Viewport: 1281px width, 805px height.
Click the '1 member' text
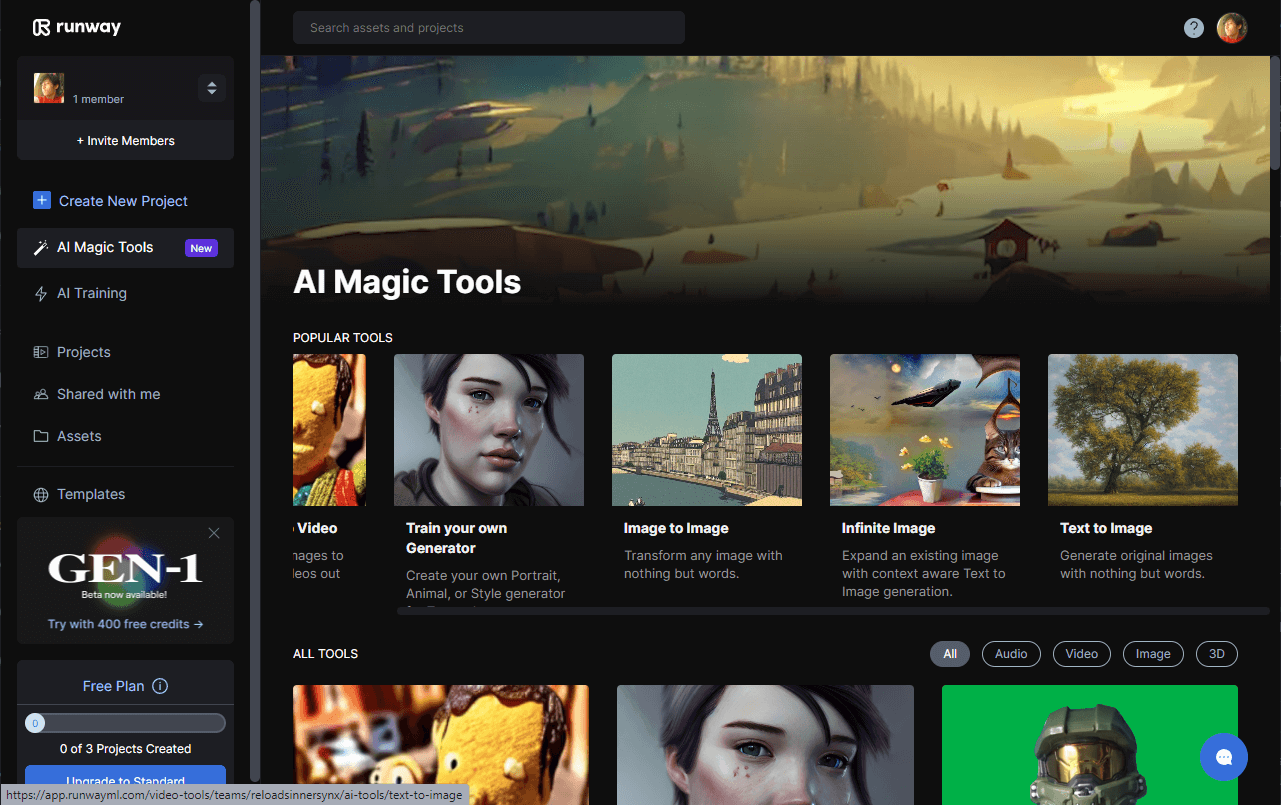click(x=99, y=100)
